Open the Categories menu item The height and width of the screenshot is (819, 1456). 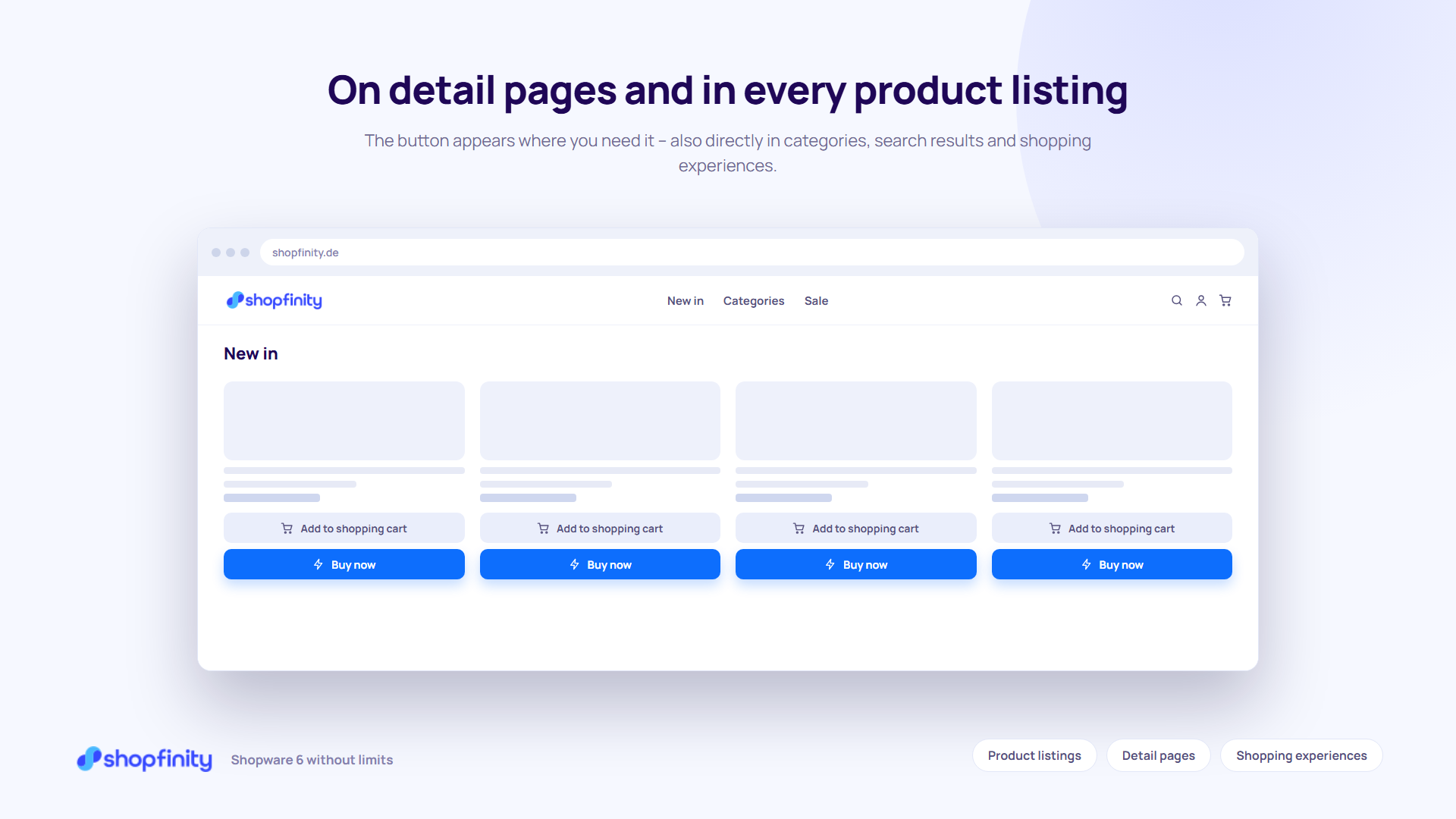pyautogui.click(x=754, y=301)
